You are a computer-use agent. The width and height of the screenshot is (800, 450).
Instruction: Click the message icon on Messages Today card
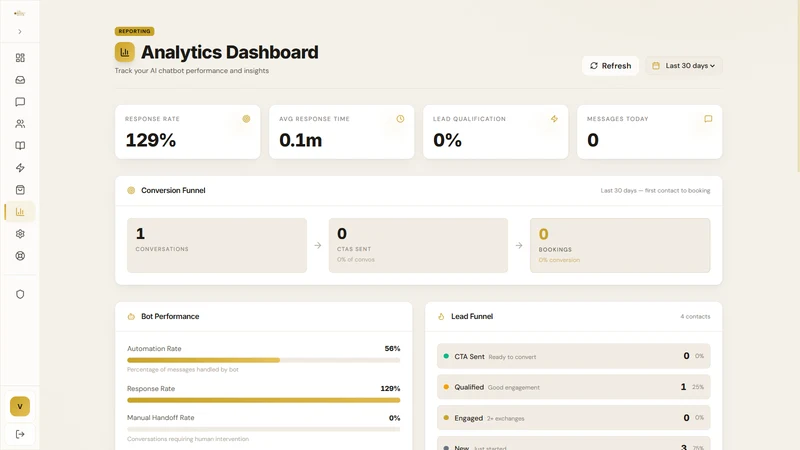tap(708, 119)
